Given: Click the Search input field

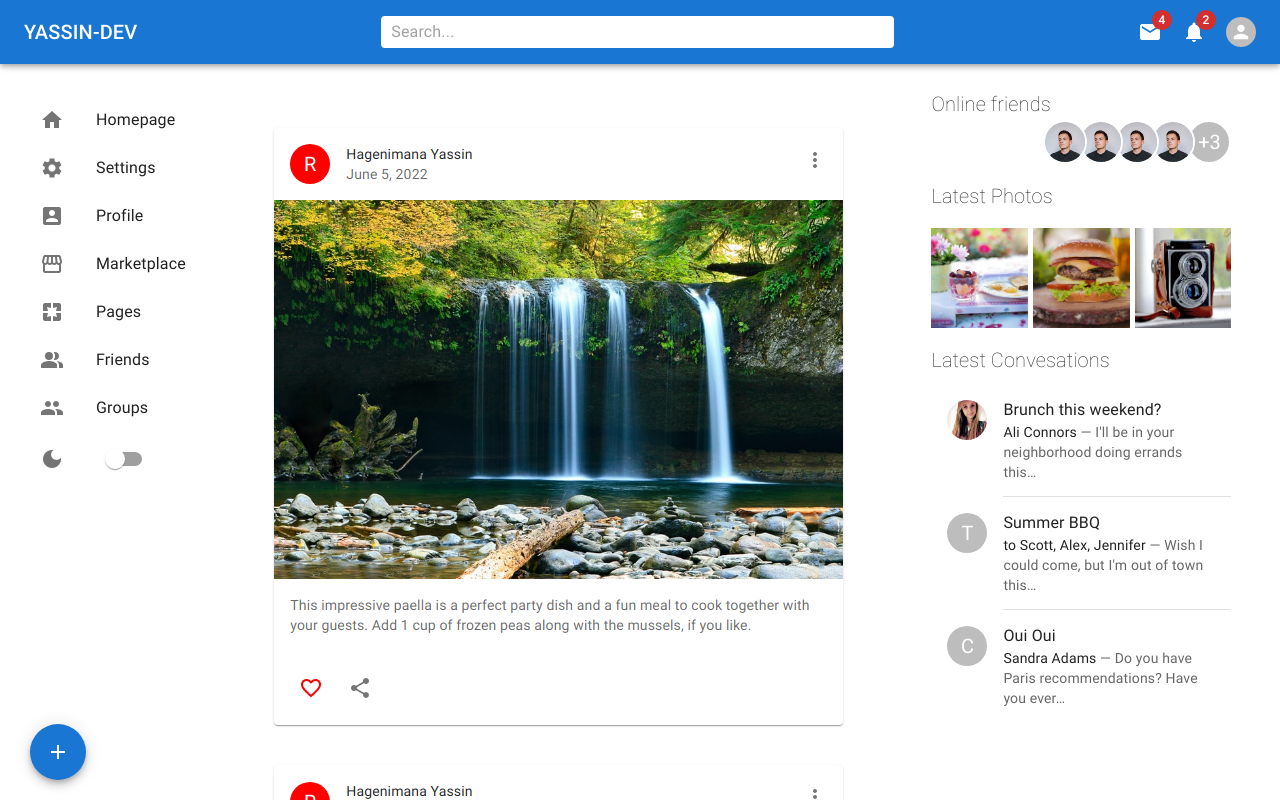Looking at the screenshot, I should pos(637,32).
